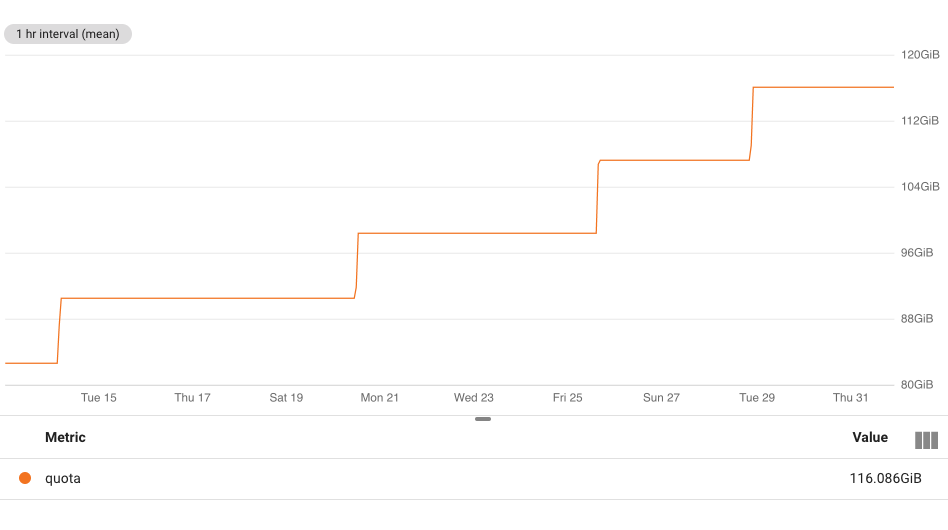Click the Tue 15 date label
The image size is (948, 530).
(x=99, y=398)
